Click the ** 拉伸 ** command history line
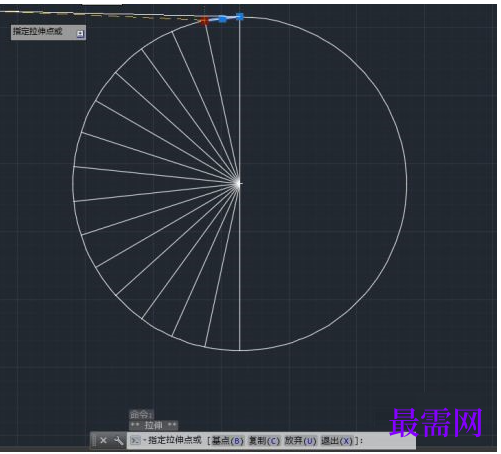This screenshot has height=454, width=501. point(153,425)
